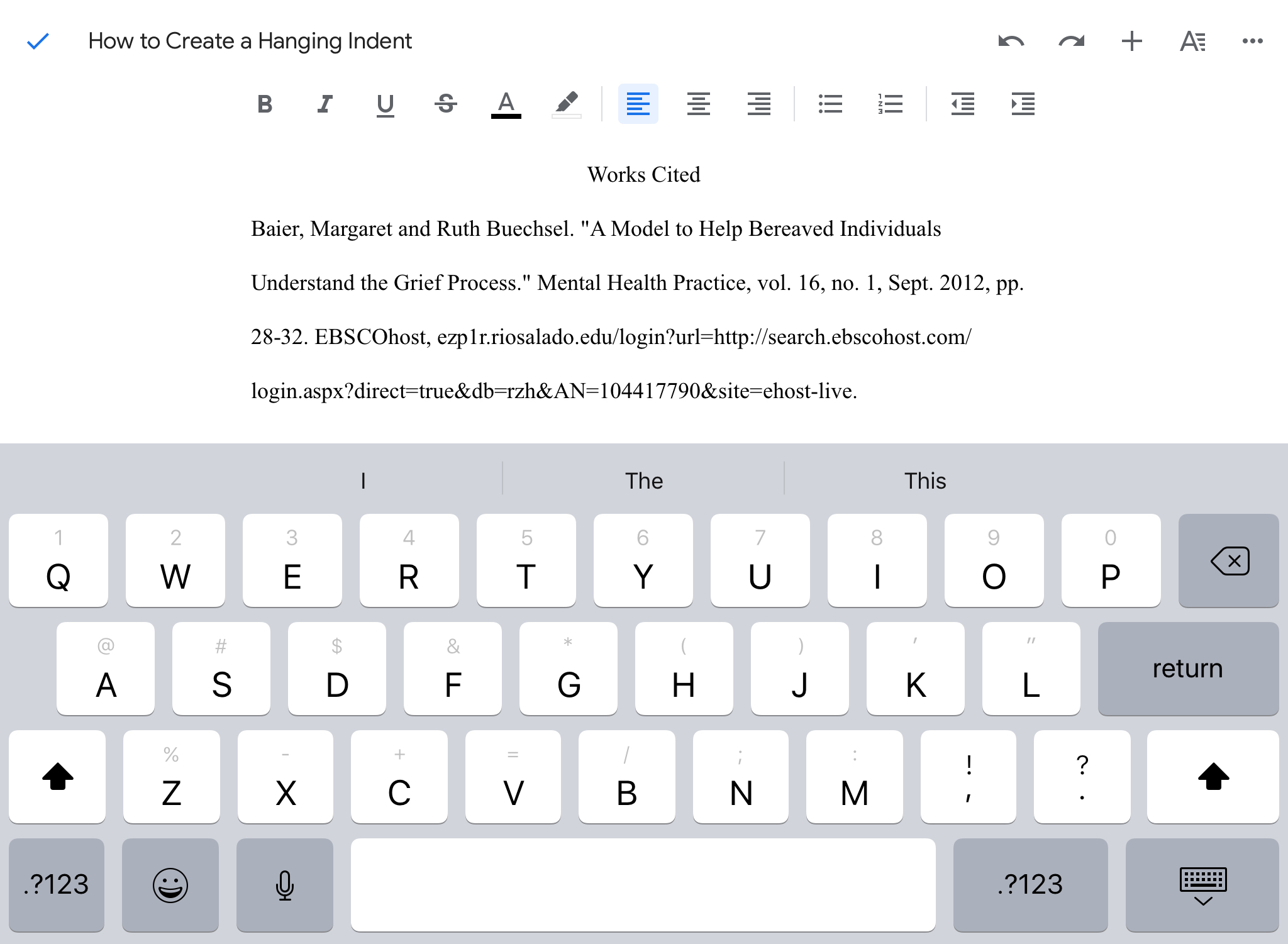Apply strikethrough formatting
Screen dimensions: 1288x944
pos(445,104)
